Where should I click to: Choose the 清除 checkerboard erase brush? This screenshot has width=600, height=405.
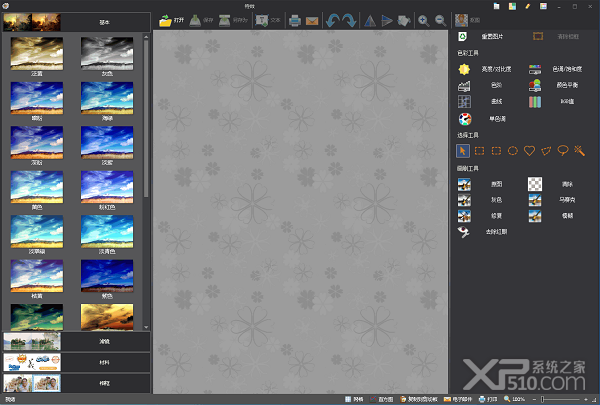pyautogui.click(x=535, y=184)
